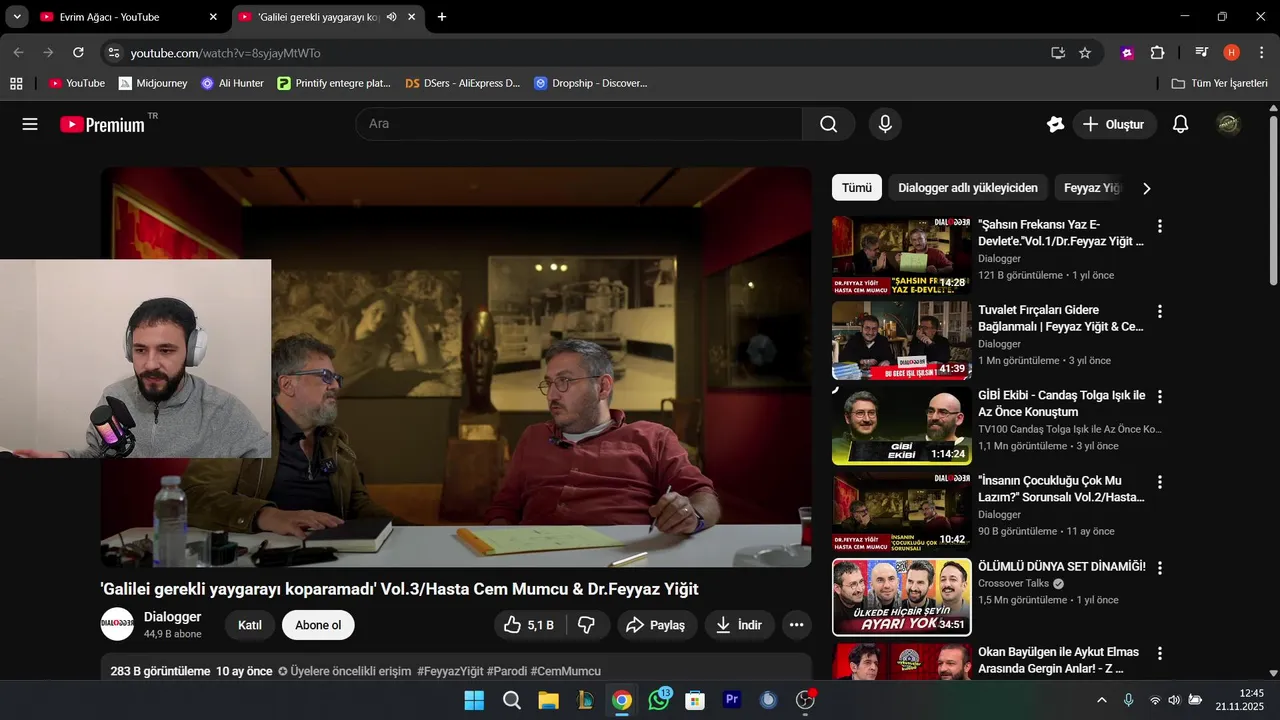Open GİBİ Ekibi video thumbnail

[901, 426]
